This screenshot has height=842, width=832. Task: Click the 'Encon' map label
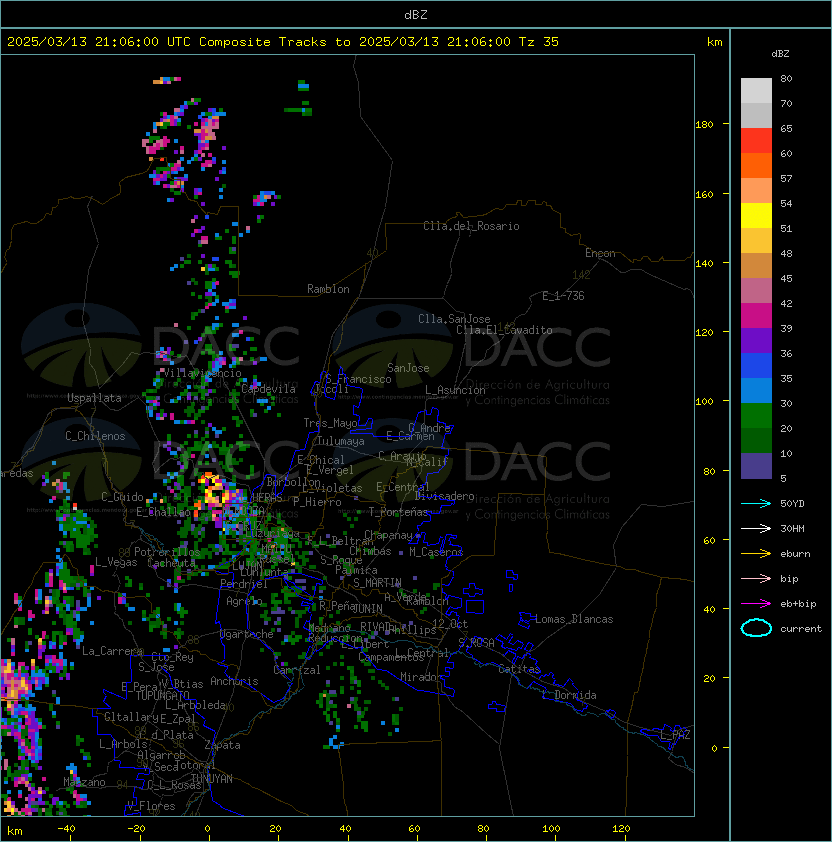point(600,253)
